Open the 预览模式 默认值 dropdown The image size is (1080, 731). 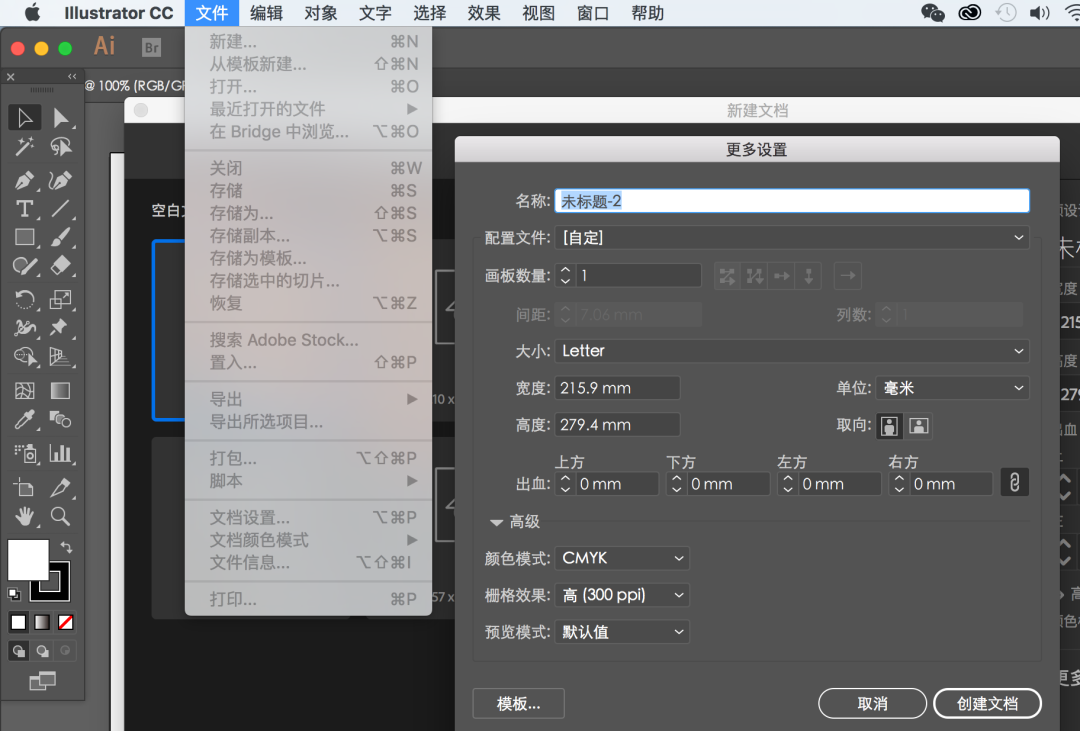tap(622, 632)
